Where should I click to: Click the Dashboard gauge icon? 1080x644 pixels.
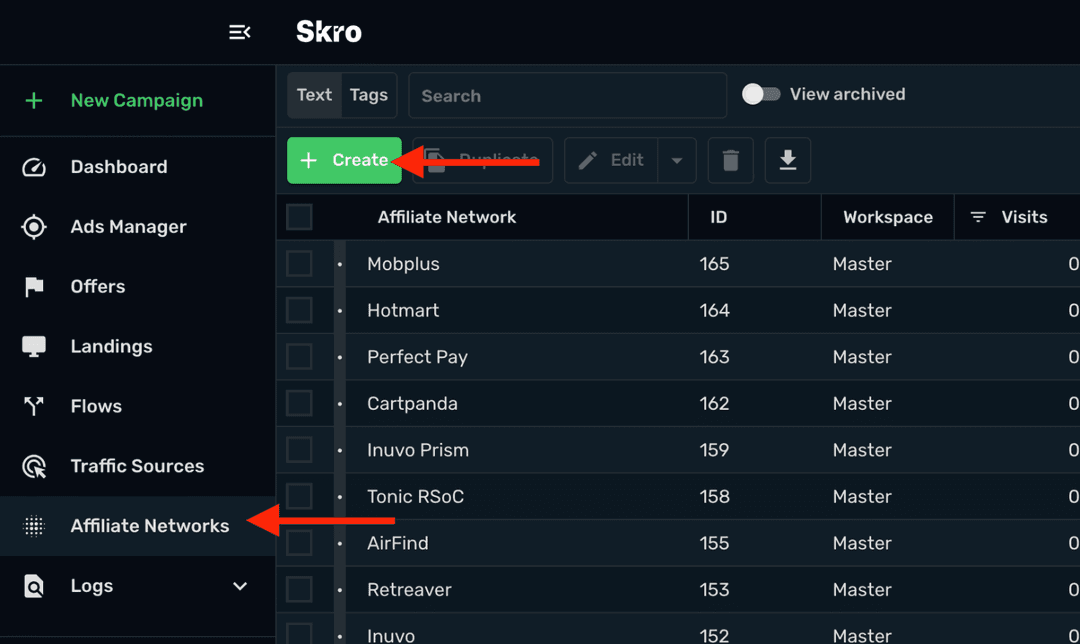(34, 167)
